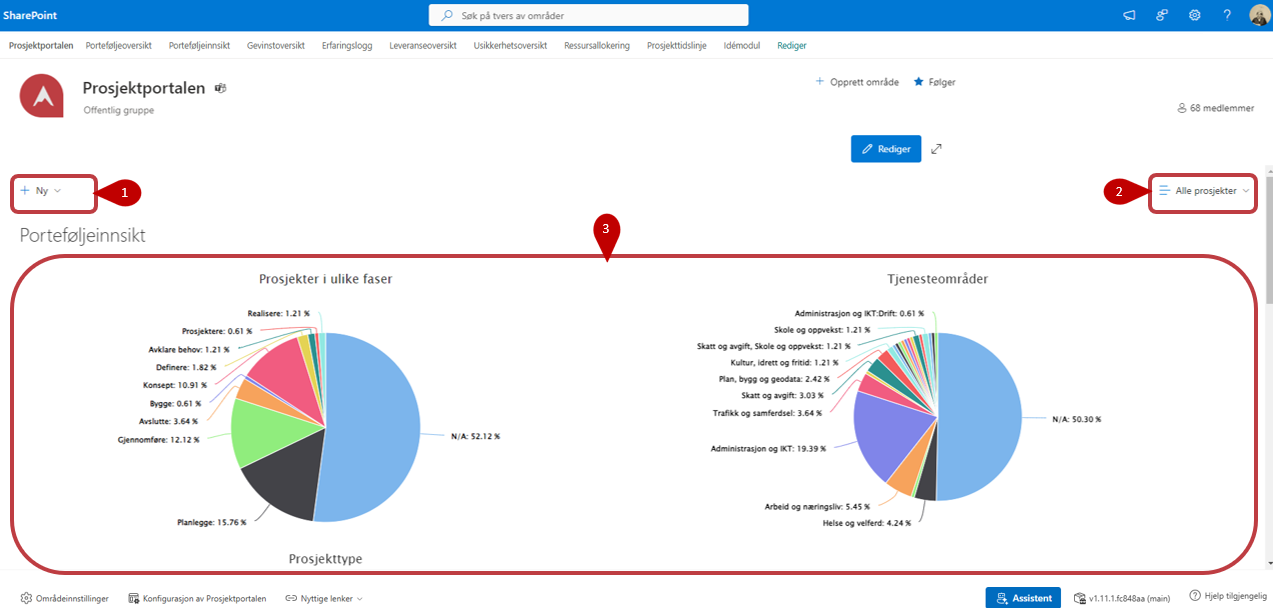Click the help question mark icon
Image resolution: width=1273 pixels, height=608 pixels.
[x=1227, y=15]
